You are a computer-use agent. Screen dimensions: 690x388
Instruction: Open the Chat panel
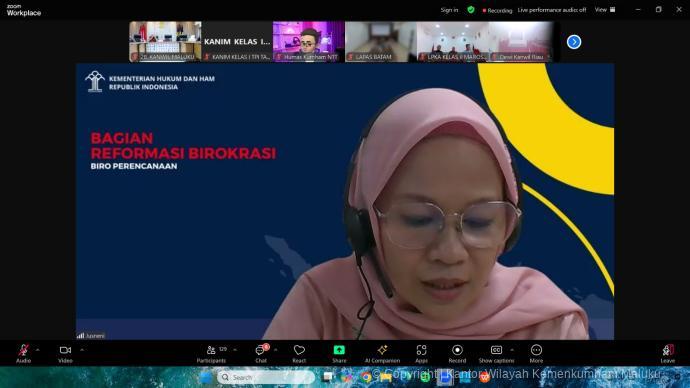(261, 353)
